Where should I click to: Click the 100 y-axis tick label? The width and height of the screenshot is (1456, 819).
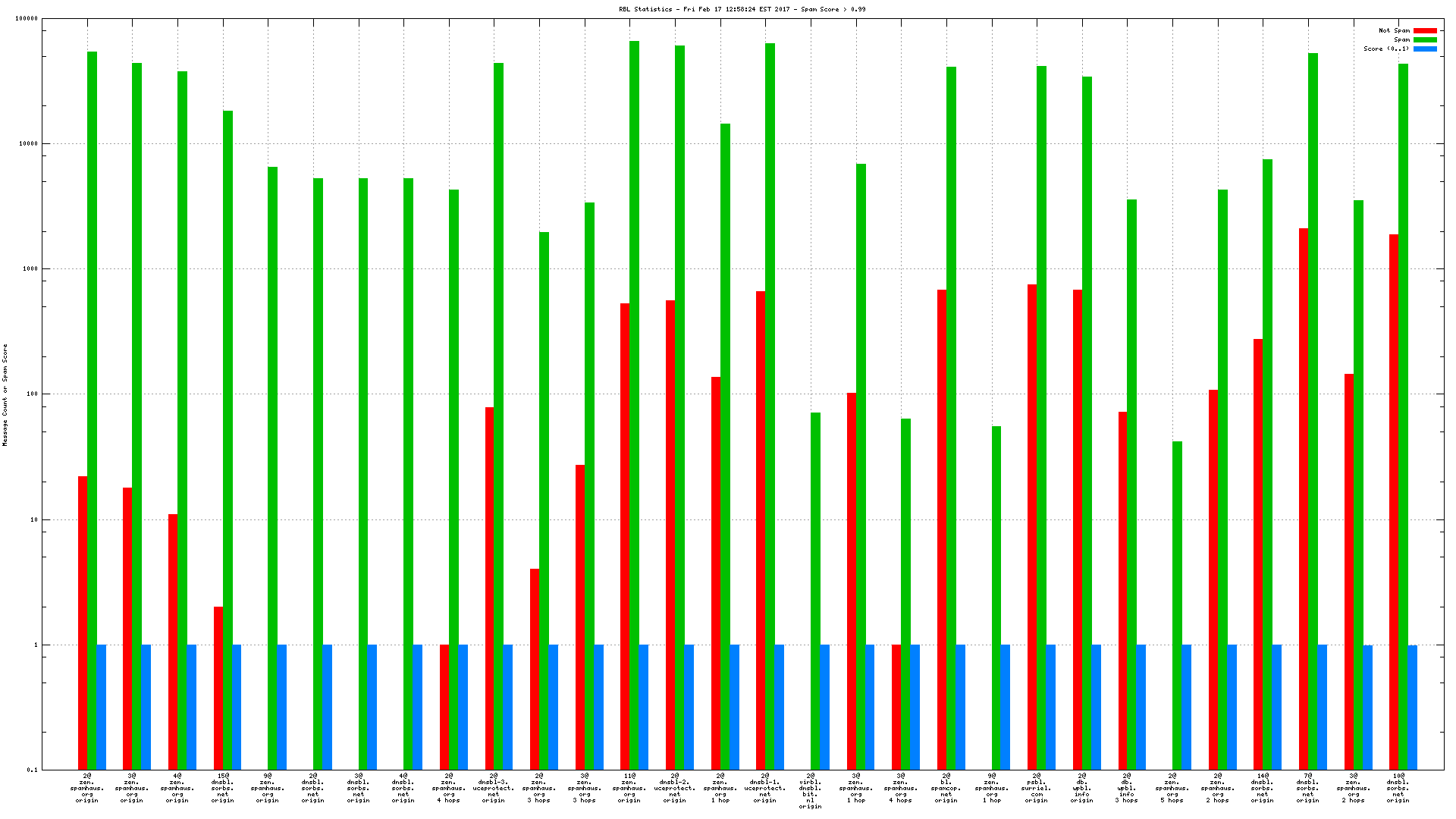pos(30,394)
